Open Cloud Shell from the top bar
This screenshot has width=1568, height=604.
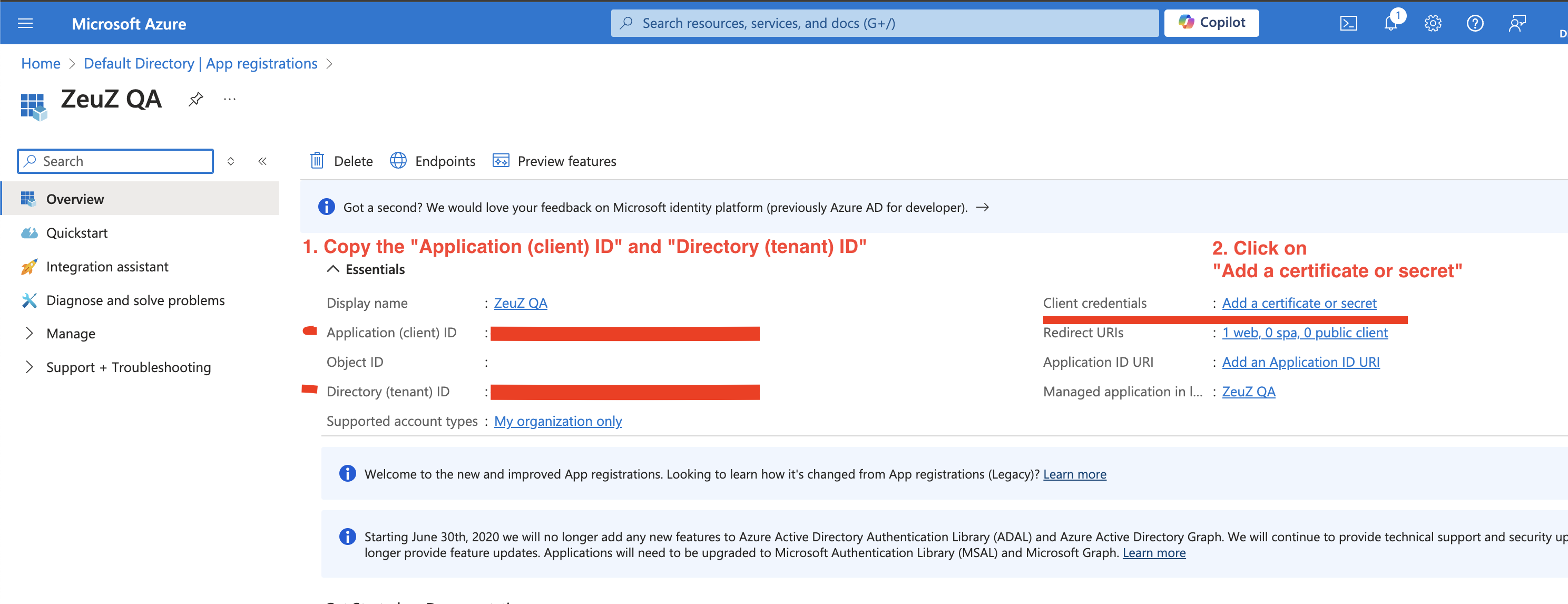(1348, 24)
